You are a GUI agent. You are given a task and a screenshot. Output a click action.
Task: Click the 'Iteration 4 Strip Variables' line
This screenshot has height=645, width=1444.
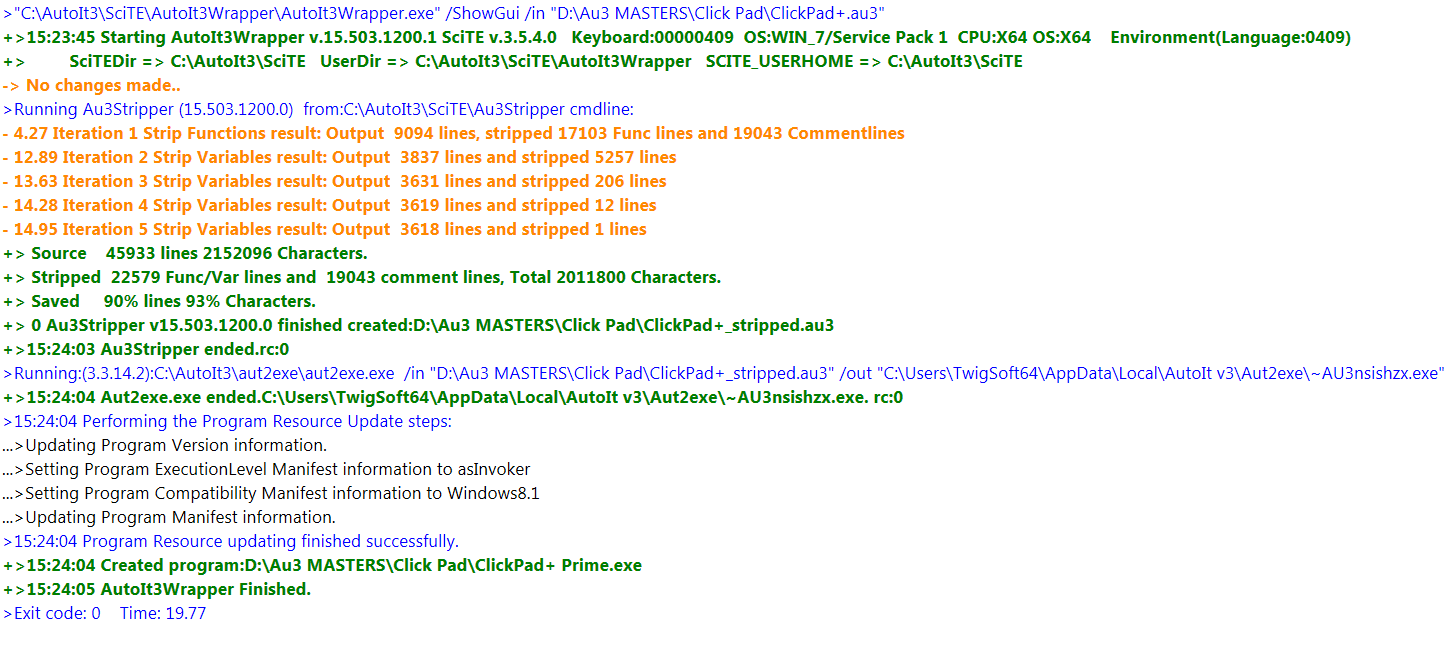(x=330, y=205)
